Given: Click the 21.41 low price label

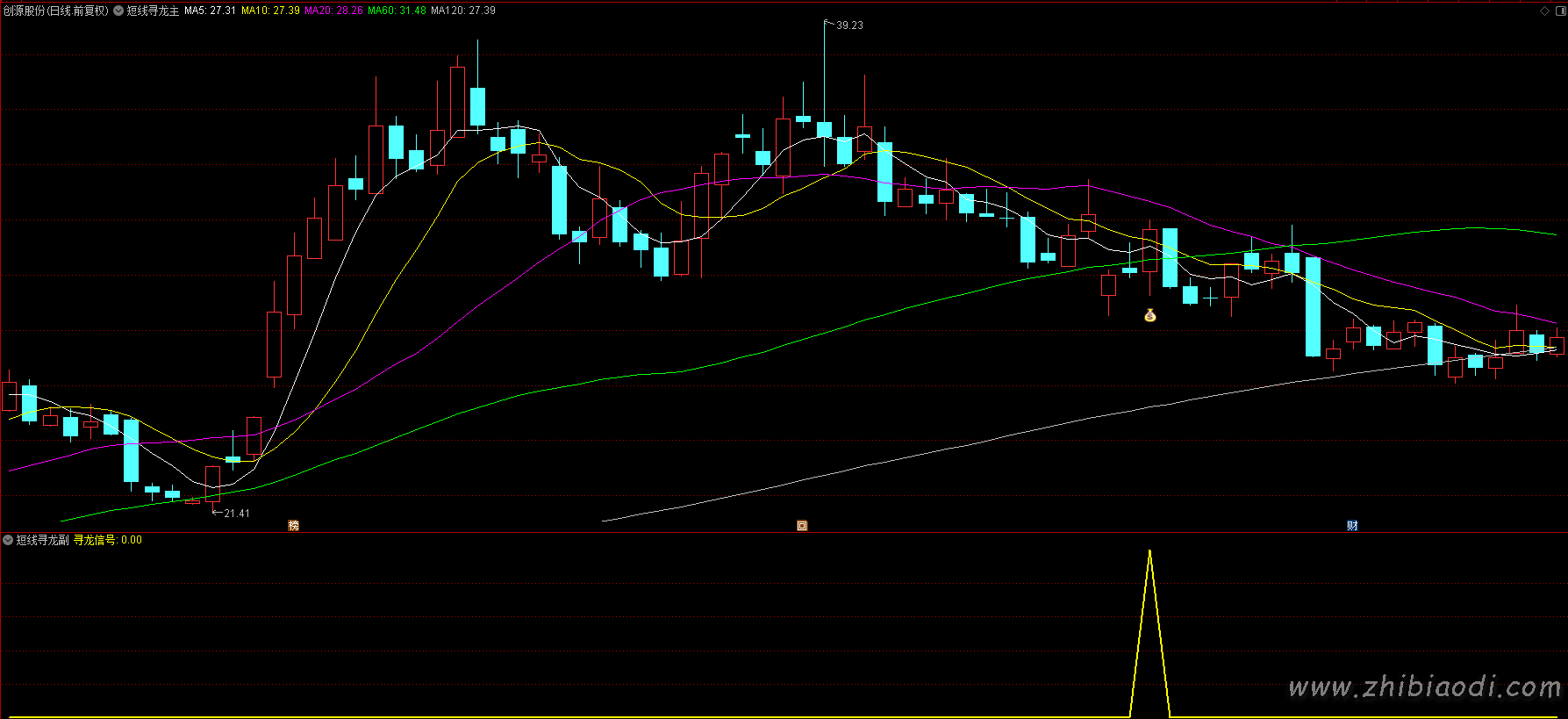Looking at the screenshot, I should pyautogui.click(x=236, y=514).
